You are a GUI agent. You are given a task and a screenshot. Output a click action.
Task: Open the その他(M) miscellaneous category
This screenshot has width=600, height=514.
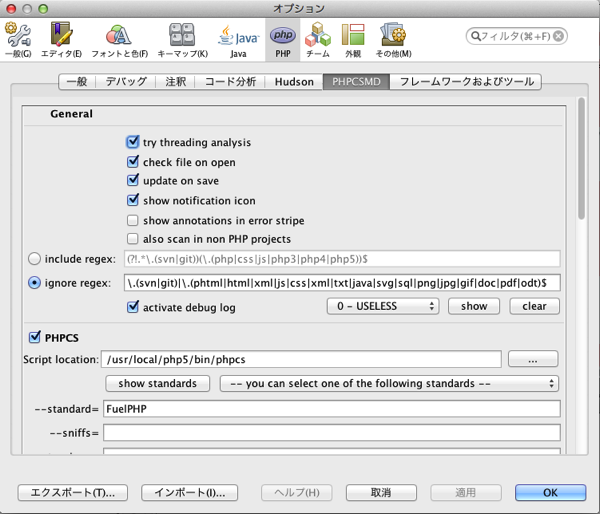[x=393, y=40]
